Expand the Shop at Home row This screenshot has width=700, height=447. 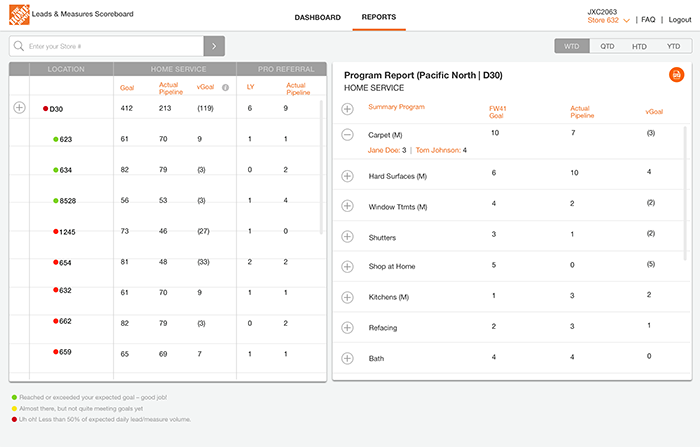(x=347, y=267)
